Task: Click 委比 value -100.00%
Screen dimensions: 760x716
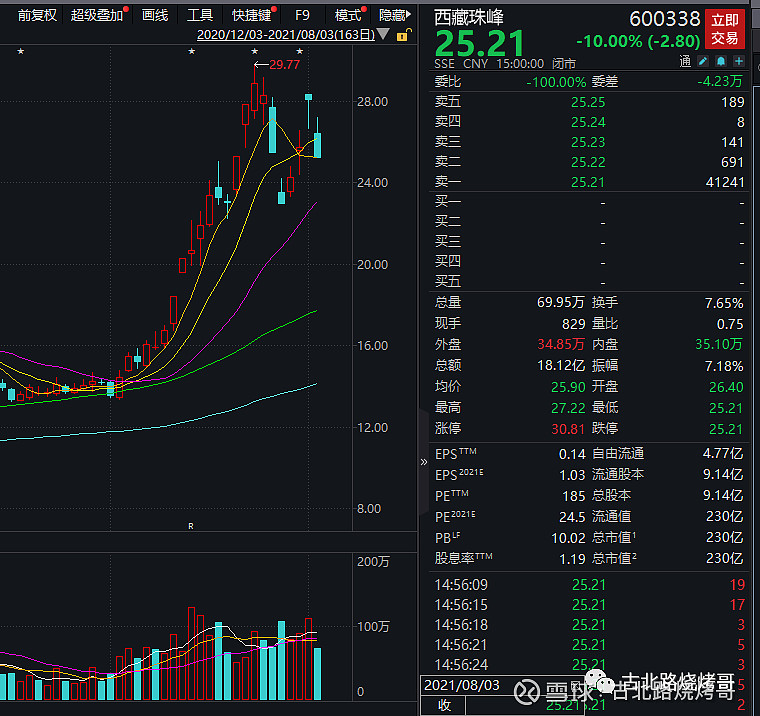Action: click(x=556, y=82)
